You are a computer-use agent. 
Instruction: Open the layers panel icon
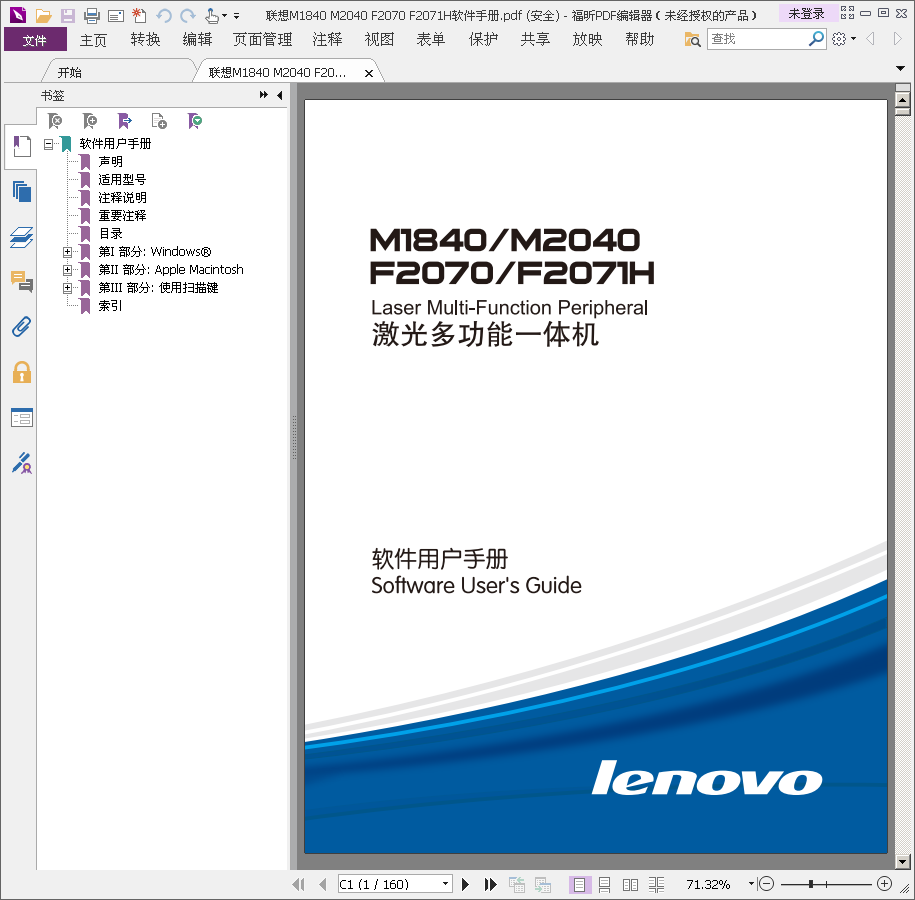pyautogui.click(x=22, y=237)
